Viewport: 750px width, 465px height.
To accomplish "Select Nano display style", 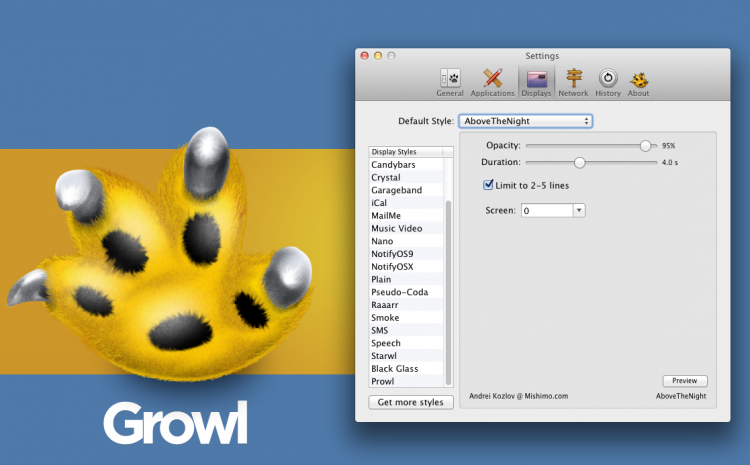I will 406,241.
